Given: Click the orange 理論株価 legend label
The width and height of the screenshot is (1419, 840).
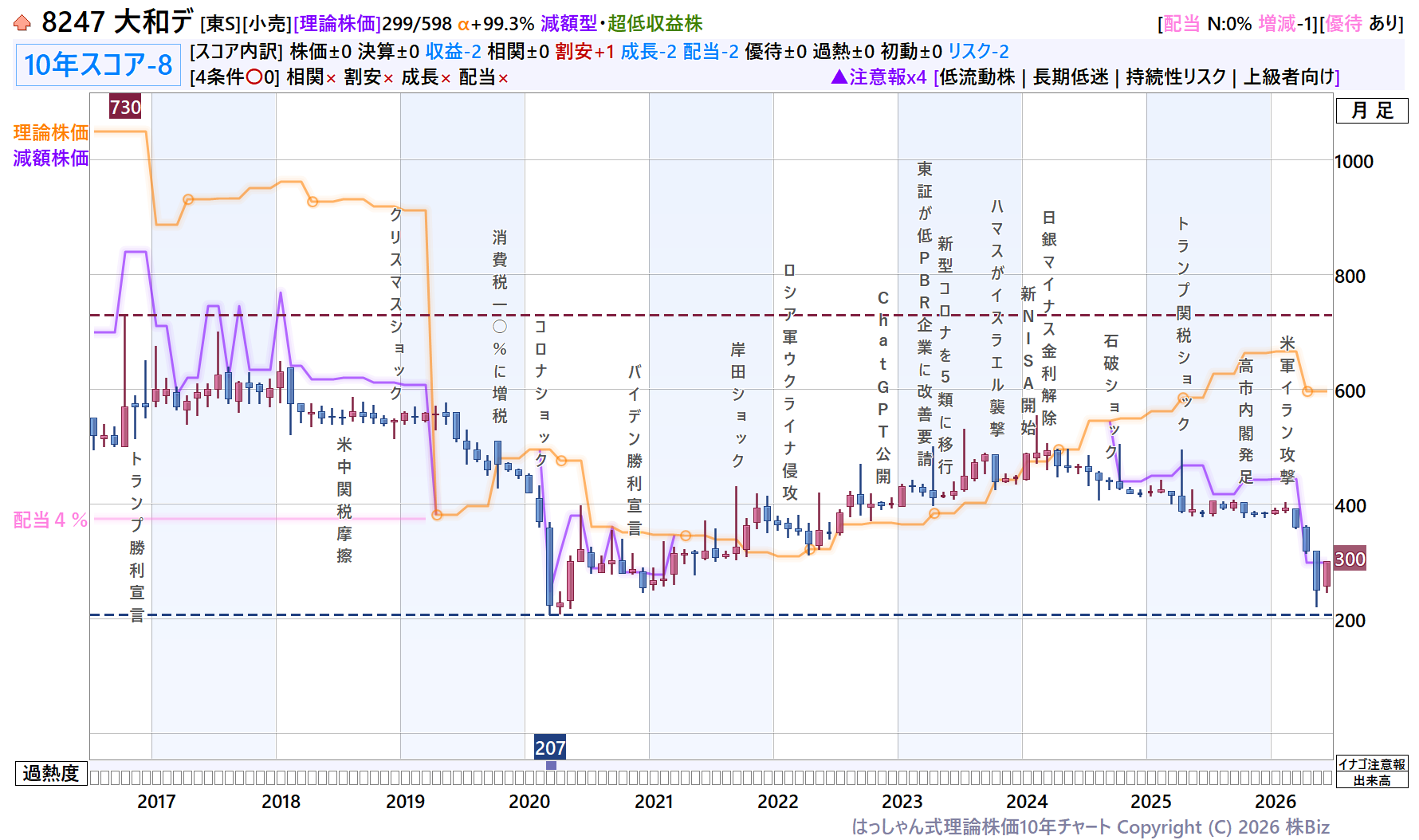Looking at the screenshot, I should pos(51,132).
